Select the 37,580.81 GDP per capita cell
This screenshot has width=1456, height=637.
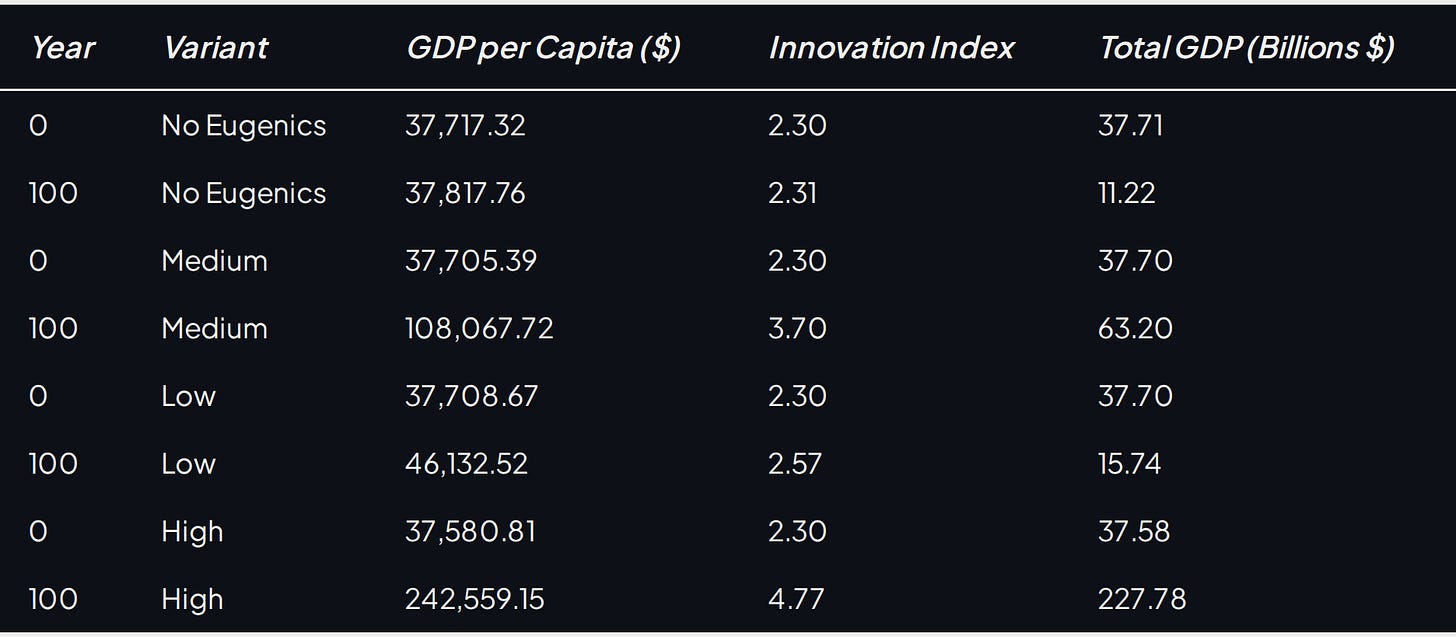[x=470, y=531]
